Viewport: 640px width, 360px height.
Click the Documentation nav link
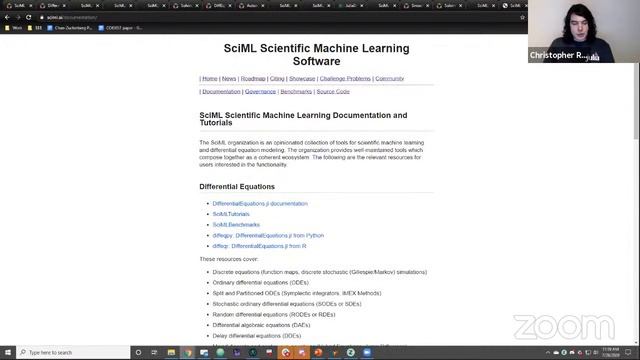(221, 91)
